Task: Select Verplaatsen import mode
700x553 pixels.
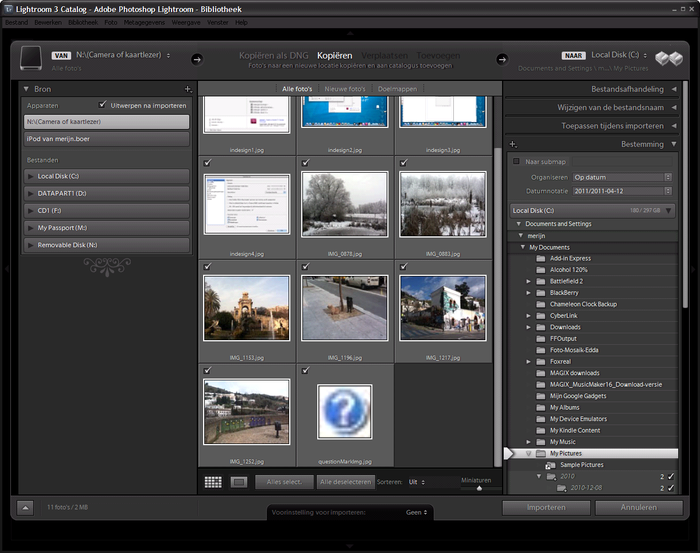Action: pos(384,55)
